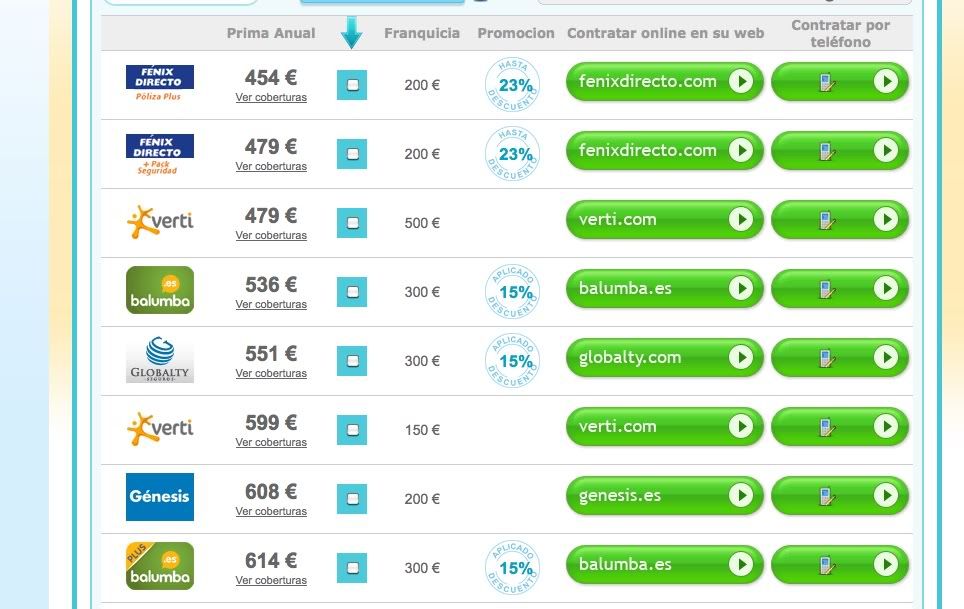Click the Fénix Directo Póliza Plus logo
This screenshot has height=609, width=964.
(160, 83)
